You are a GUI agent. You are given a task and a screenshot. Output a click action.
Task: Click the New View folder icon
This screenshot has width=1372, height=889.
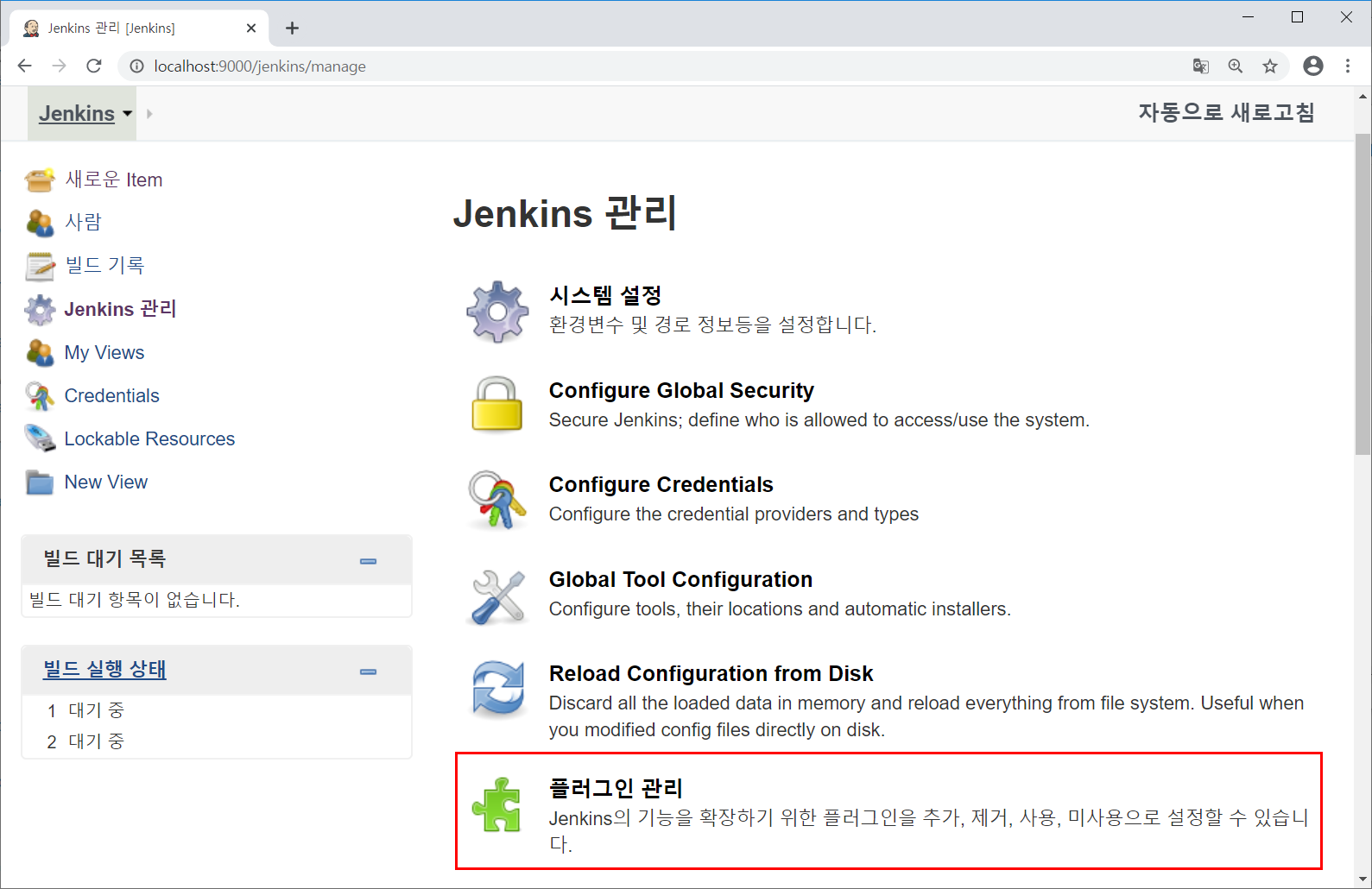(40, 482)
